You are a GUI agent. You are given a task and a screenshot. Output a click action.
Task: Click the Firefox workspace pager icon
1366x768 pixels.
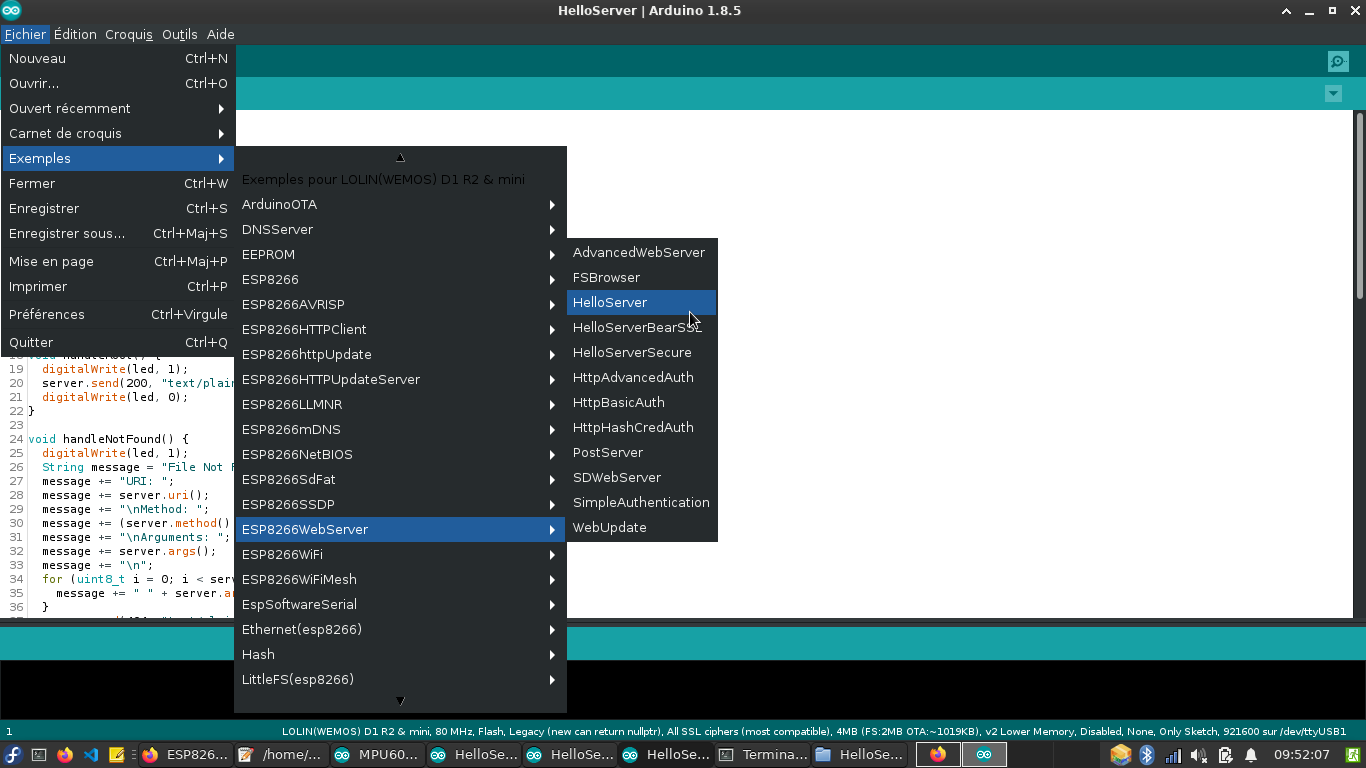click(x=938, y=755)
